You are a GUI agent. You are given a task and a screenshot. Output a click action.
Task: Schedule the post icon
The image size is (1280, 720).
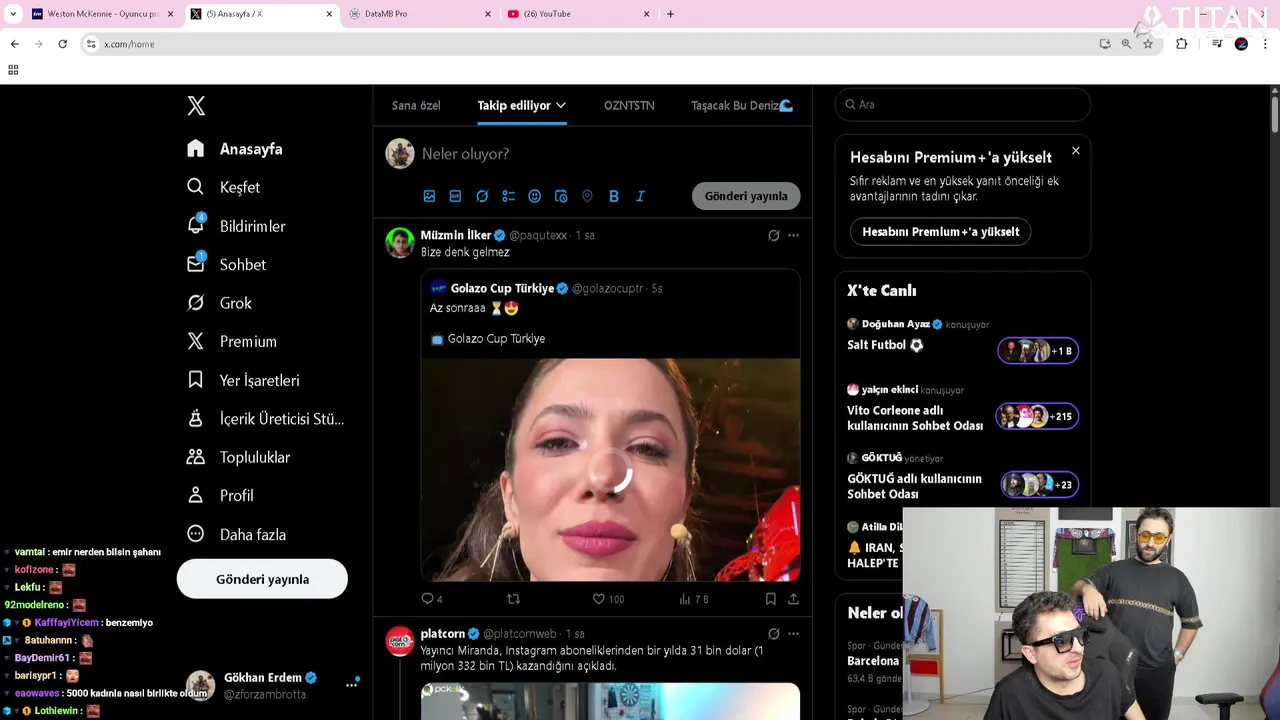pos(561,196)
